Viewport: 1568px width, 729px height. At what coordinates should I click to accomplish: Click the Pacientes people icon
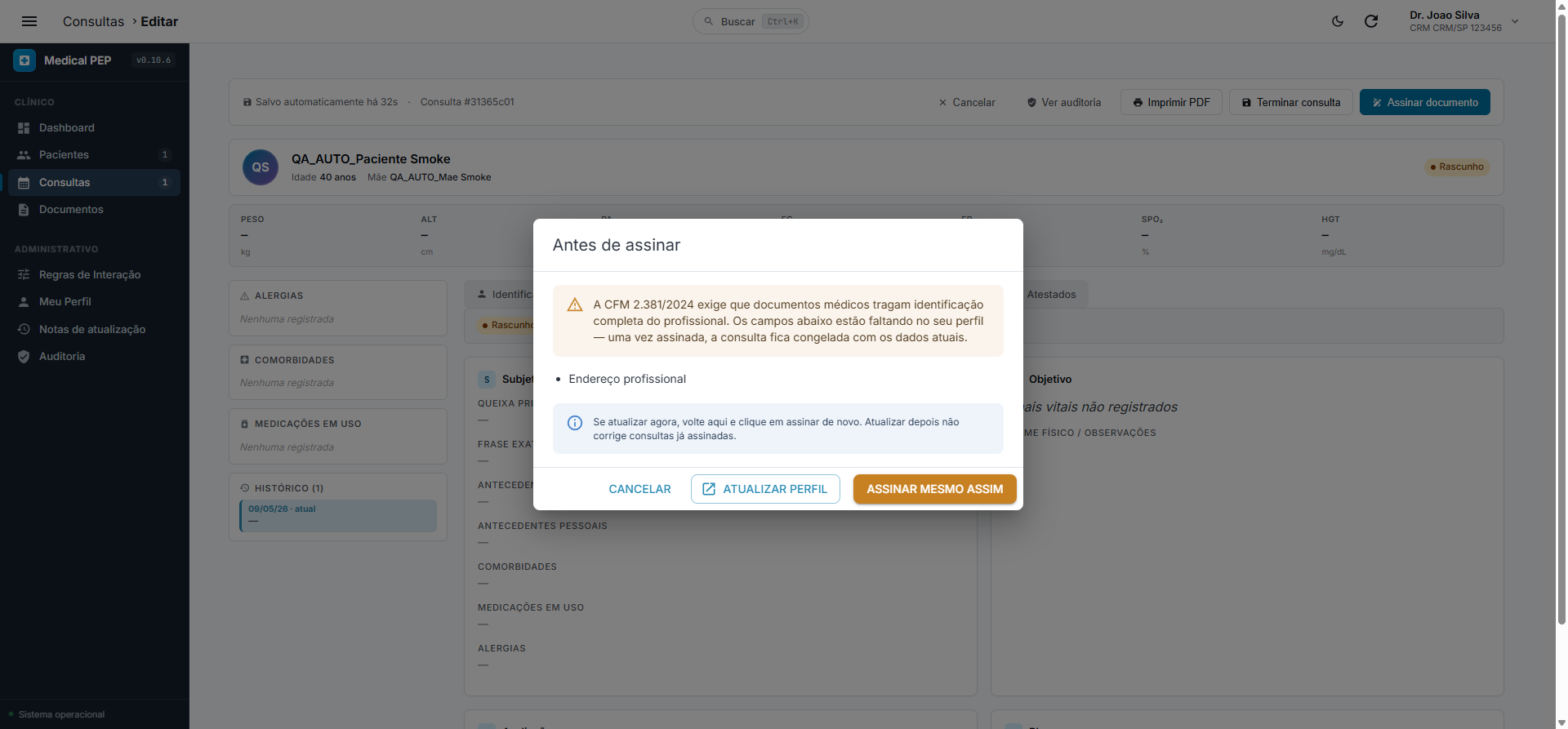point(24,155)
